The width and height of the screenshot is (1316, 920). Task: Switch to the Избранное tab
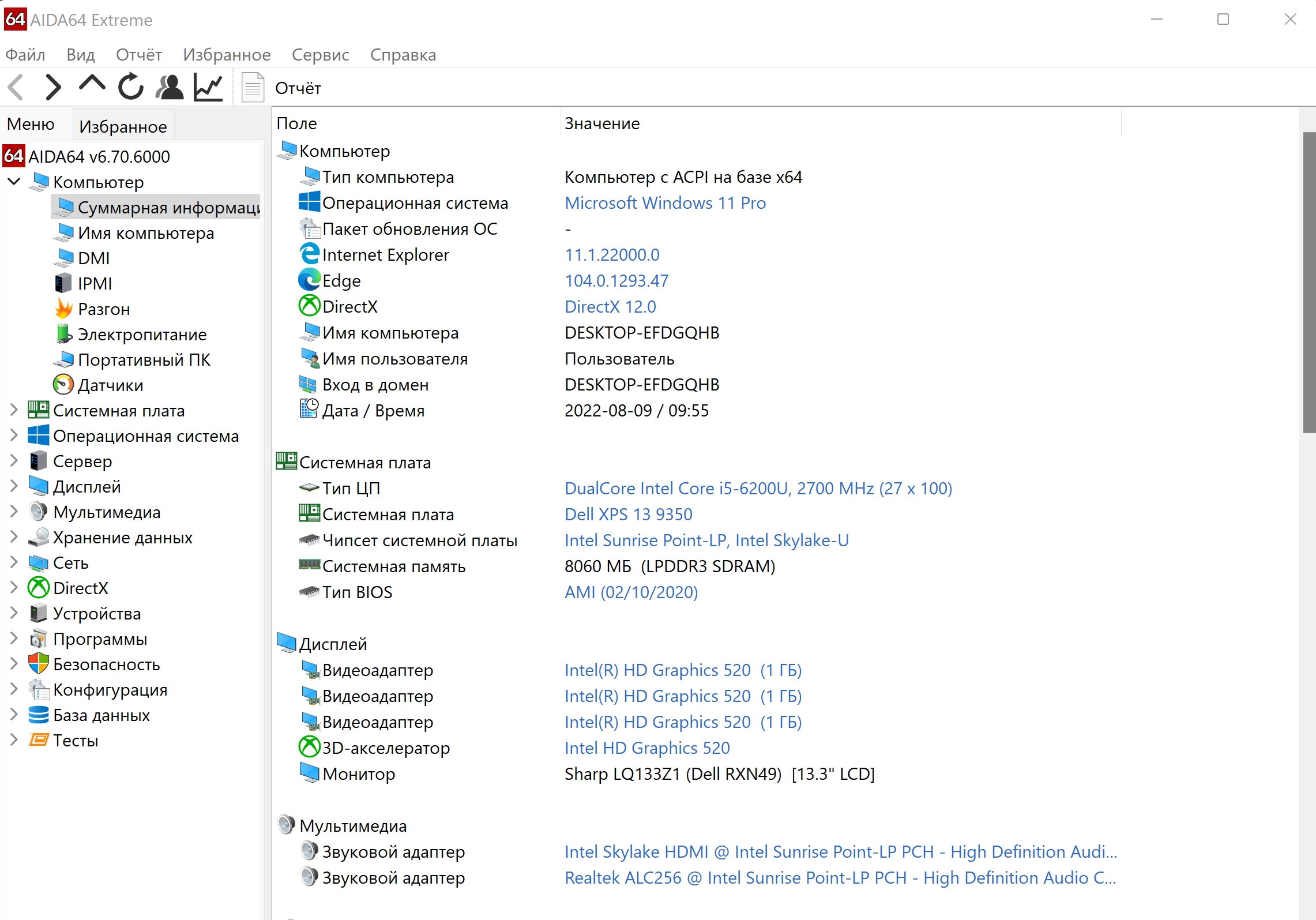123,126
